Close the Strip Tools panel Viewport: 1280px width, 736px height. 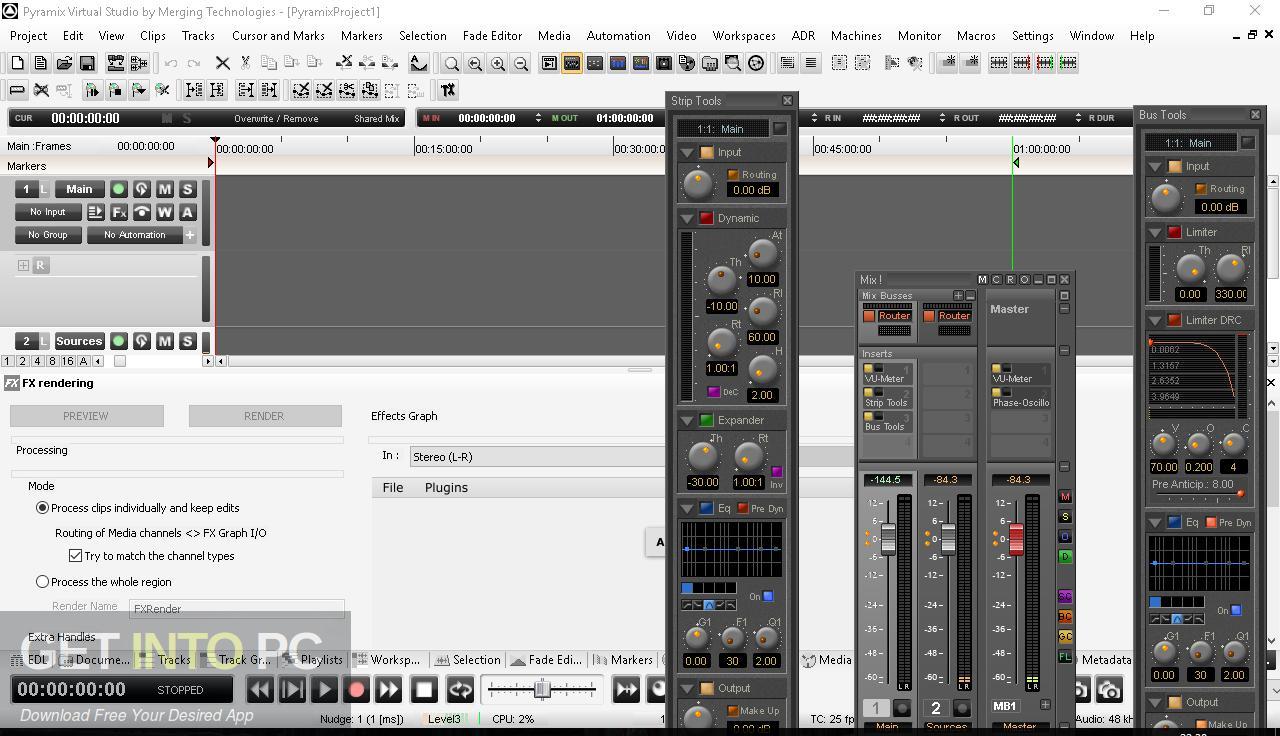[x=787, y=101]
